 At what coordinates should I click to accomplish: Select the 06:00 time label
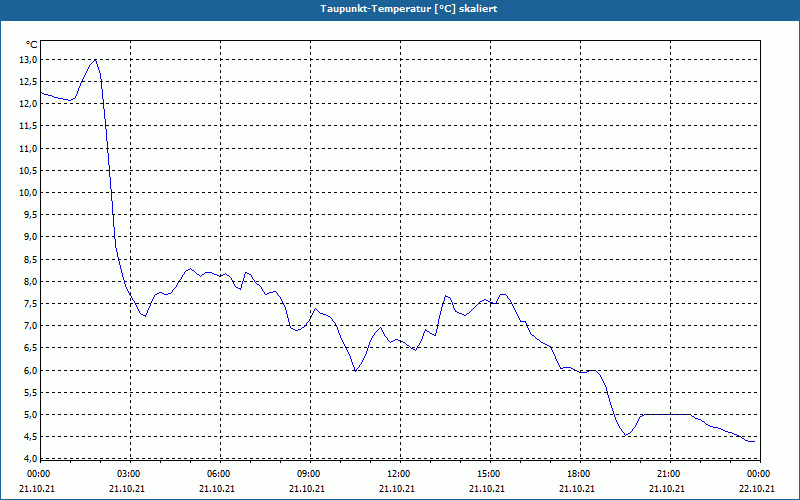219,474
